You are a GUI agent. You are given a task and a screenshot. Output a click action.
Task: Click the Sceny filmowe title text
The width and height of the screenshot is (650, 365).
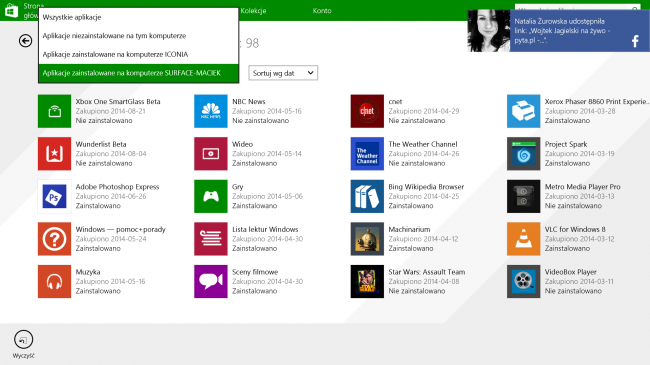pos(255,272)
